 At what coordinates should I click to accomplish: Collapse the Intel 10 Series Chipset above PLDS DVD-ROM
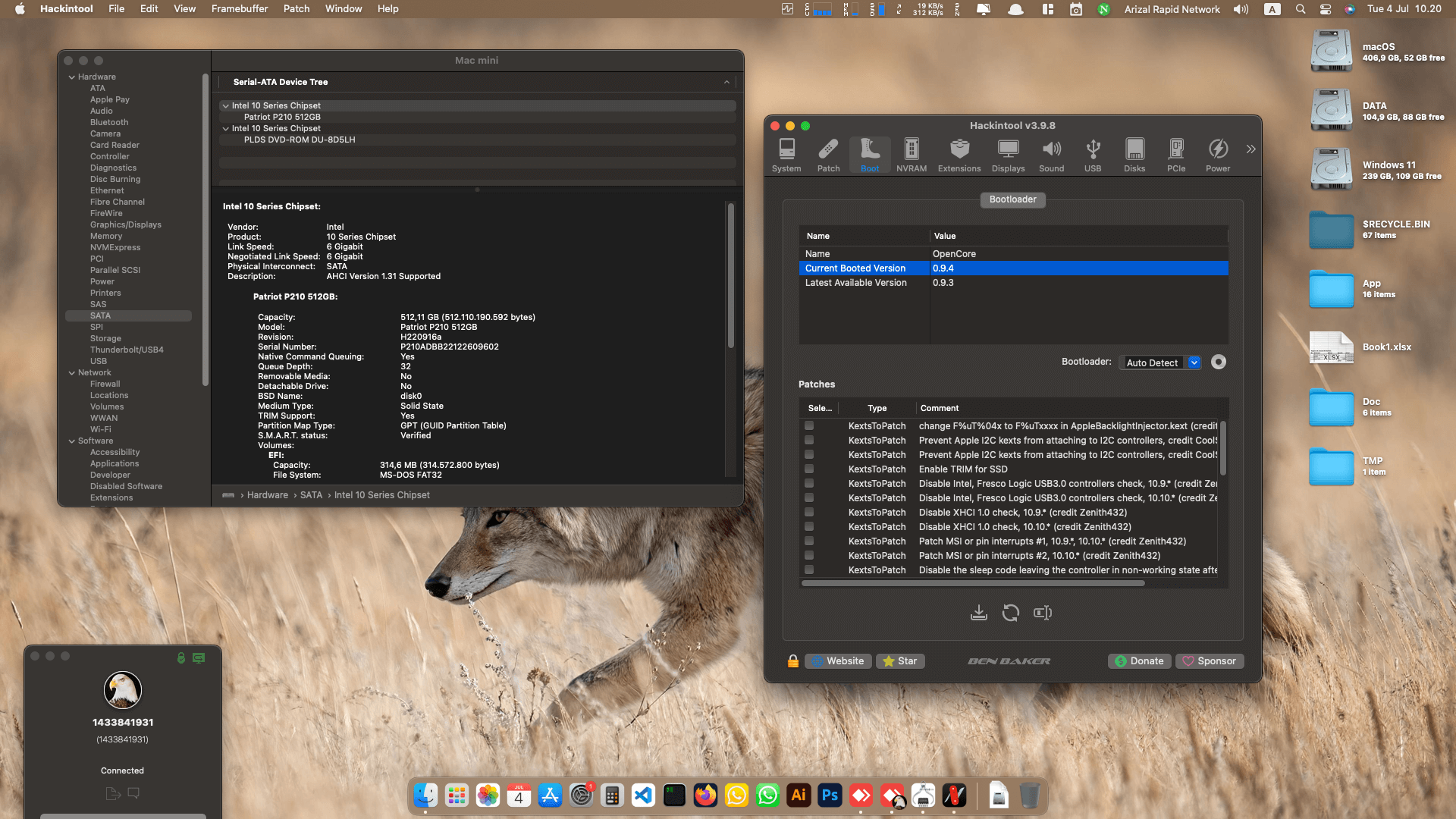(x=225, y=129)
